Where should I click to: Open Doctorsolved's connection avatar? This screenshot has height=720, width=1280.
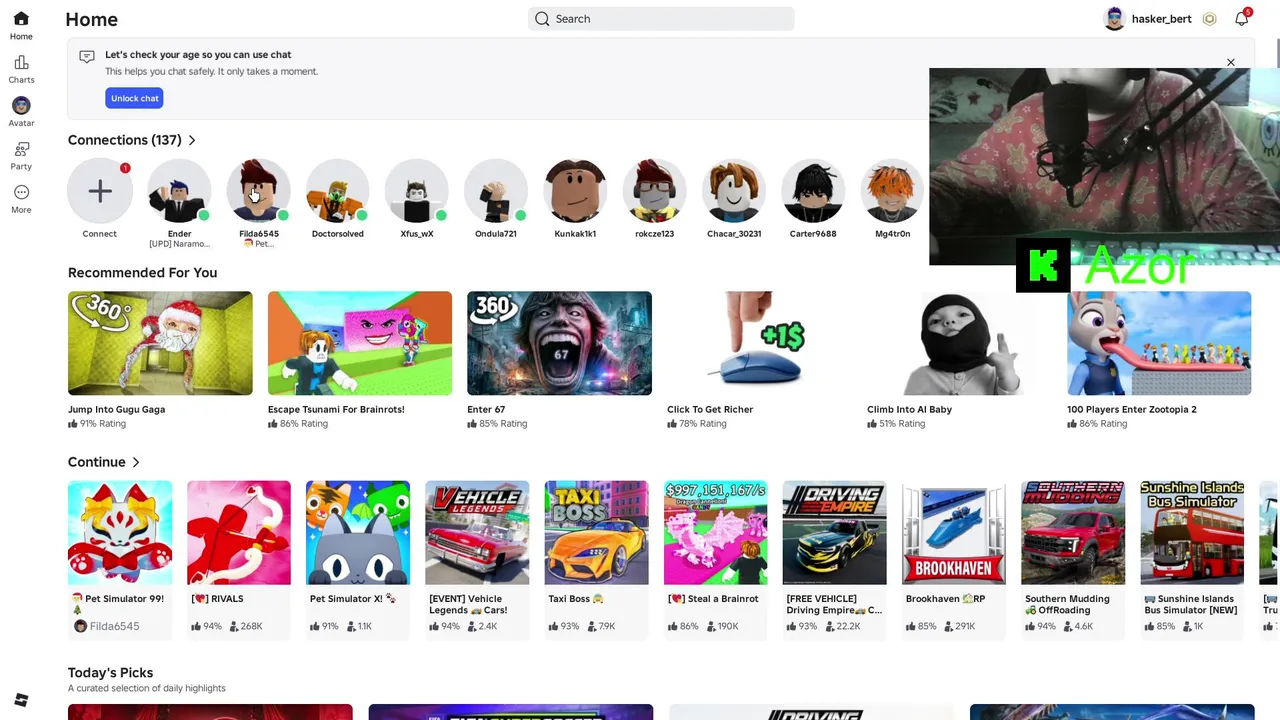tap(338, 190)
